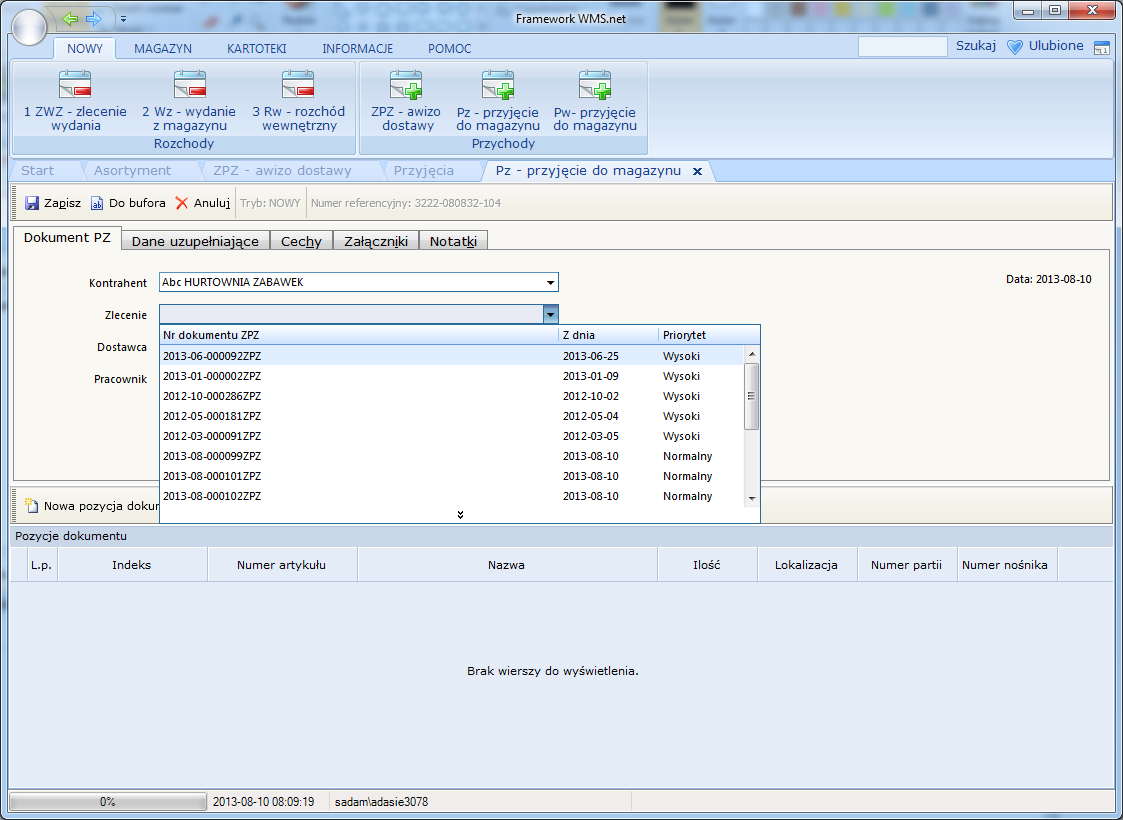Screen dimensions: 1123x820
Task: Sort positions by Lokalizacja column
Action: point(807,565)
